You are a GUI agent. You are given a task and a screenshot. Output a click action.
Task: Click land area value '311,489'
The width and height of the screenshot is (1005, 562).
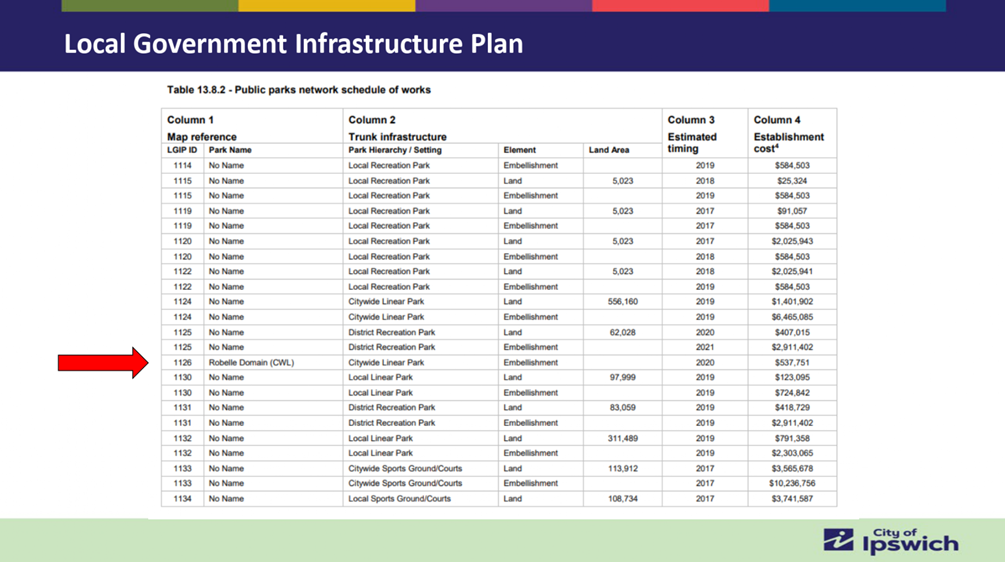[x=623, y=438]
